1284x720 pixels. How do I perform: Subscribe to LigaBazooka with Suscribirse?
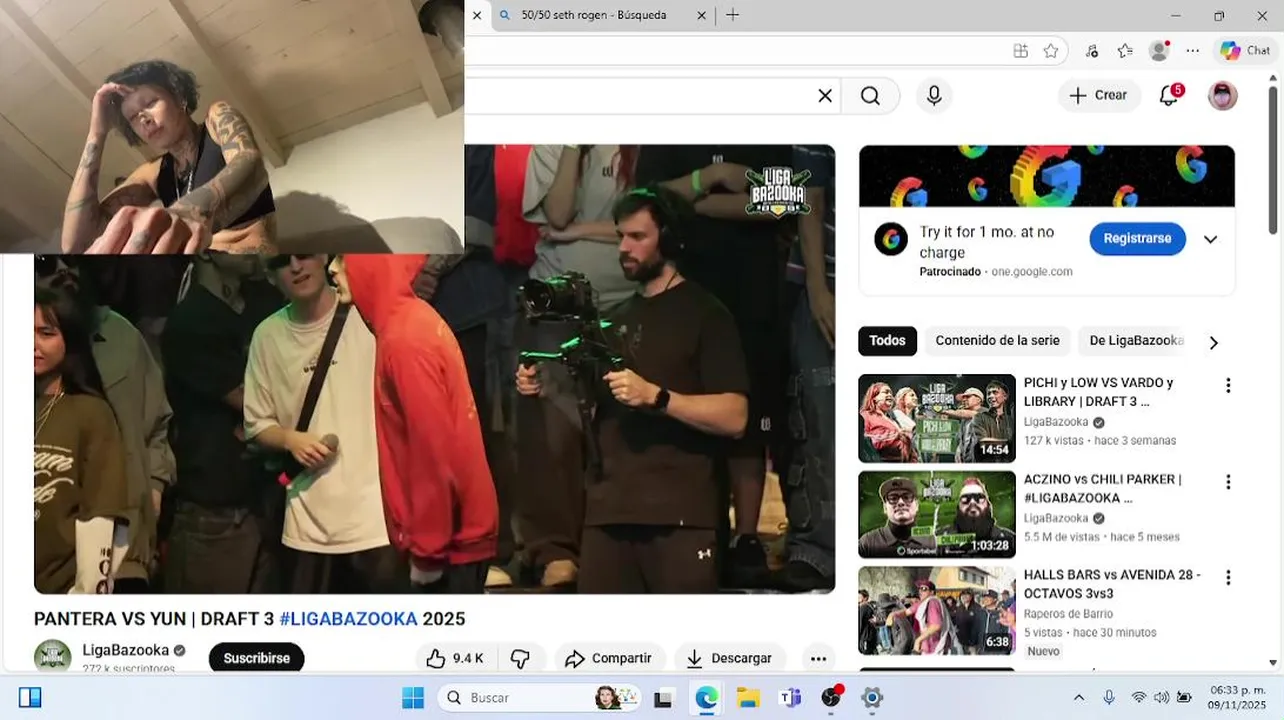pos(257,658)
